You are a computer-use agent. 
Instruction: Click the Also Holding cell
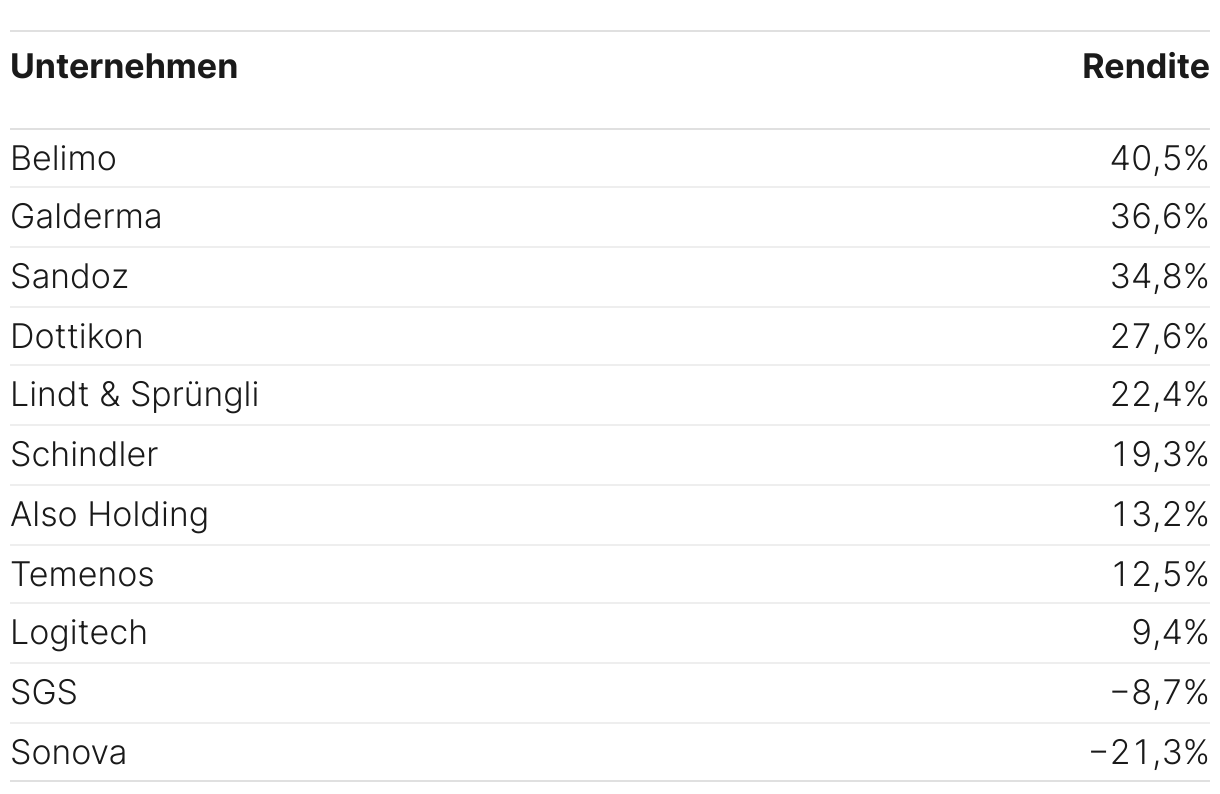[x=110, y=514]
